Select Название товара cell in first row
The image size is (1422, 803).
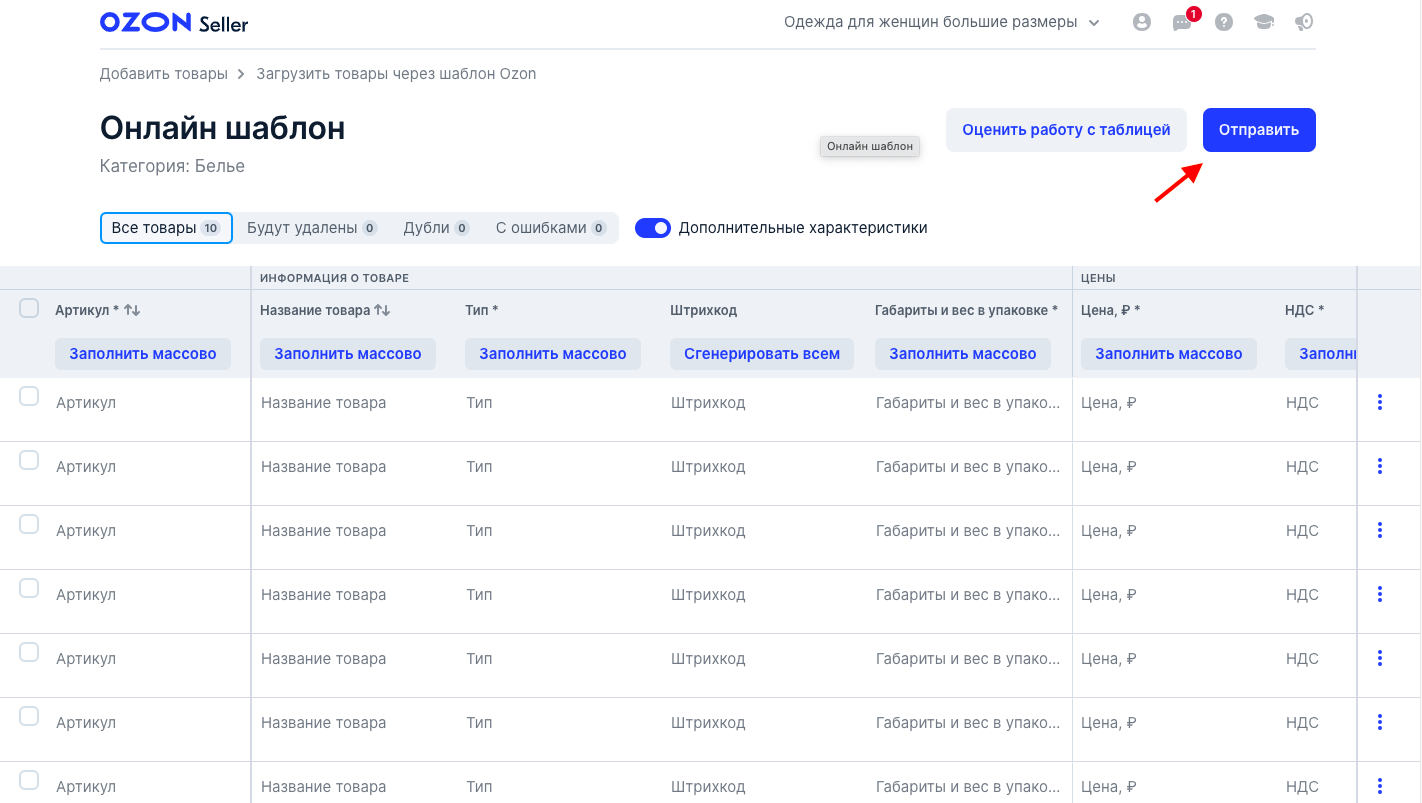[354, 410]
